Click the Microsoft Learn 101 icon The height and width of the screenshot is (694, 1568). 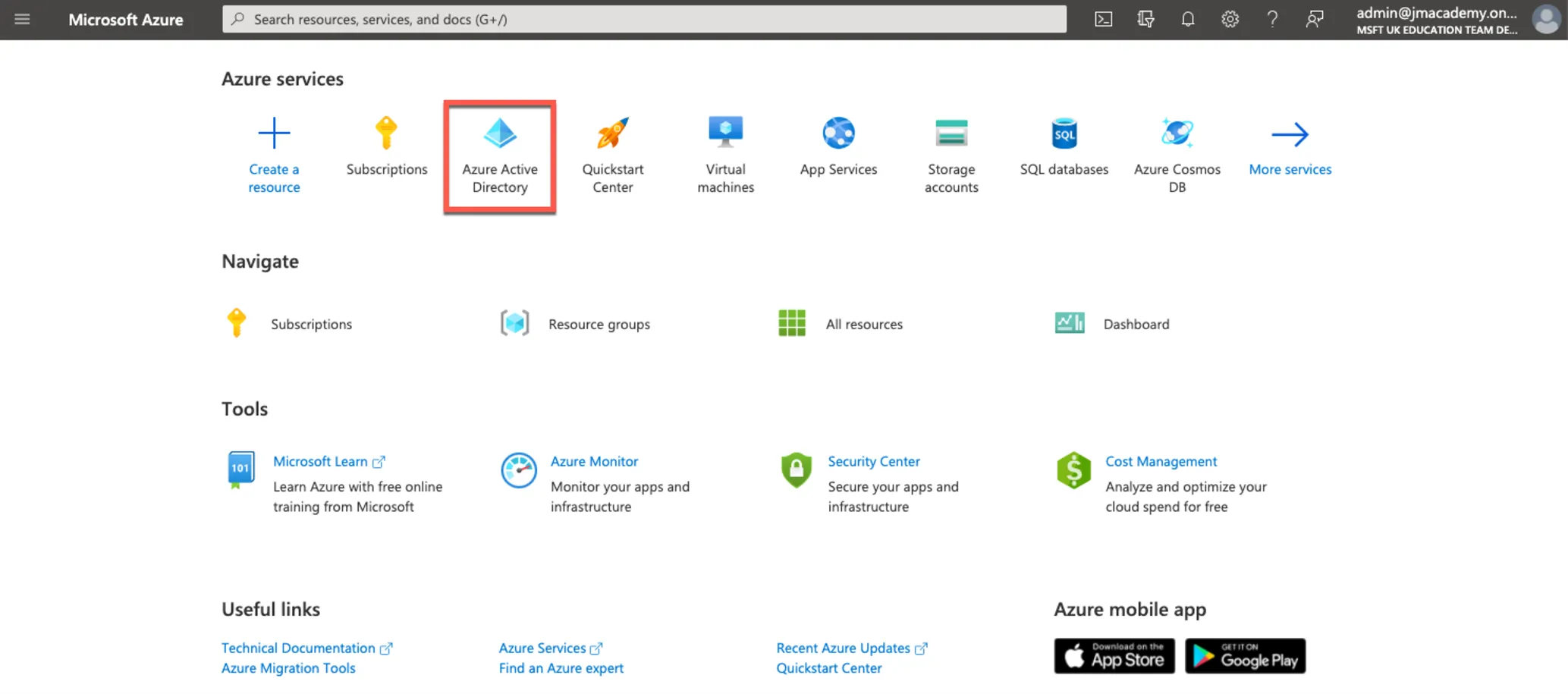(x=241, y=470)
